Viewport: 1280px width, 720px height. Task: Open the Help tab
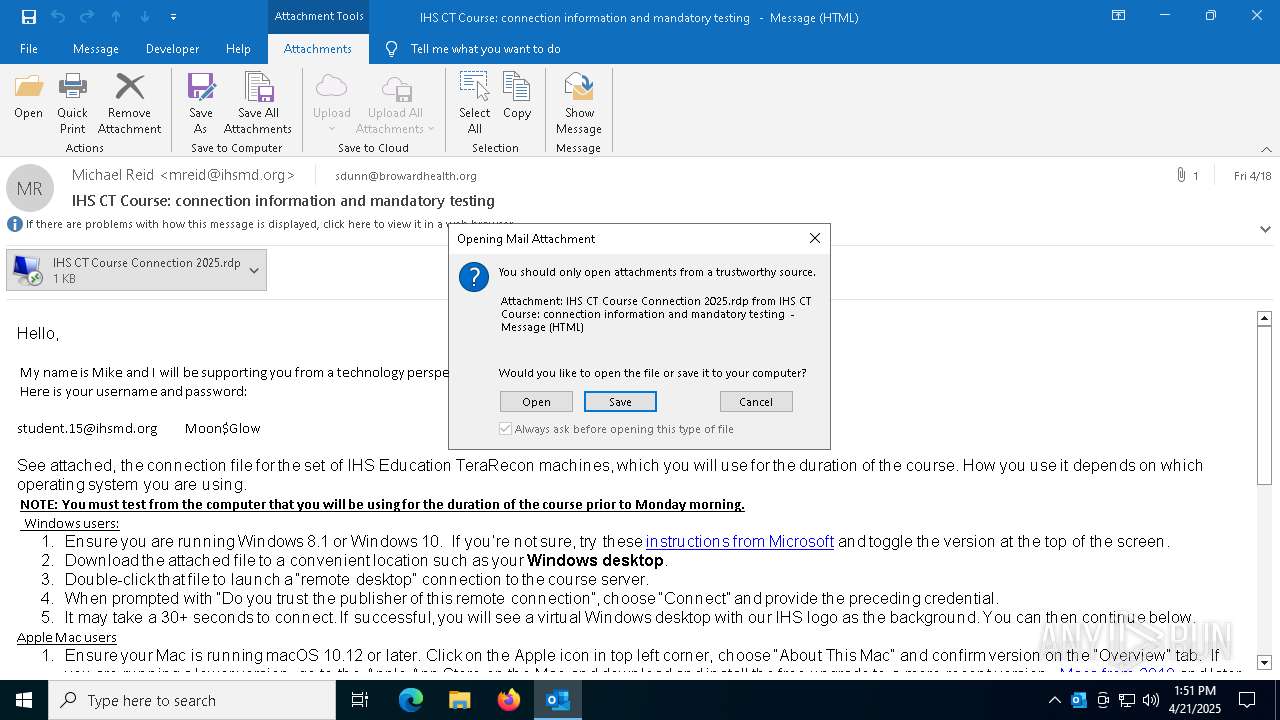click(x=238, y=49)
